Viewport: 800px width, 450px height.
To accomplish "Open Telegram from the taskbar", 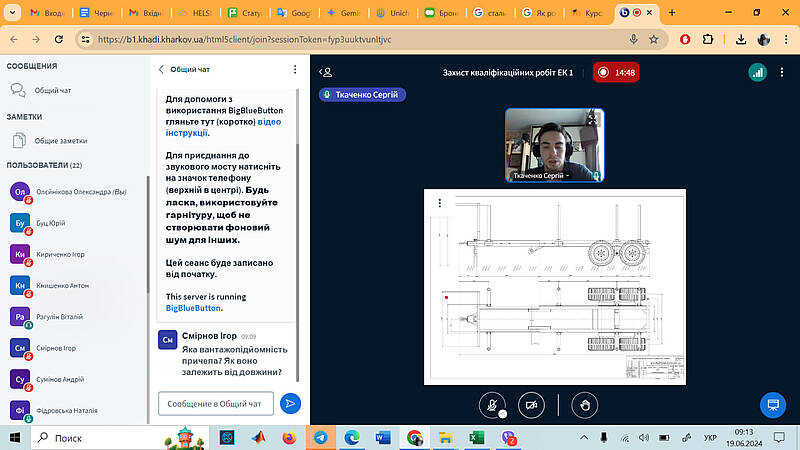I will point(321,438).
